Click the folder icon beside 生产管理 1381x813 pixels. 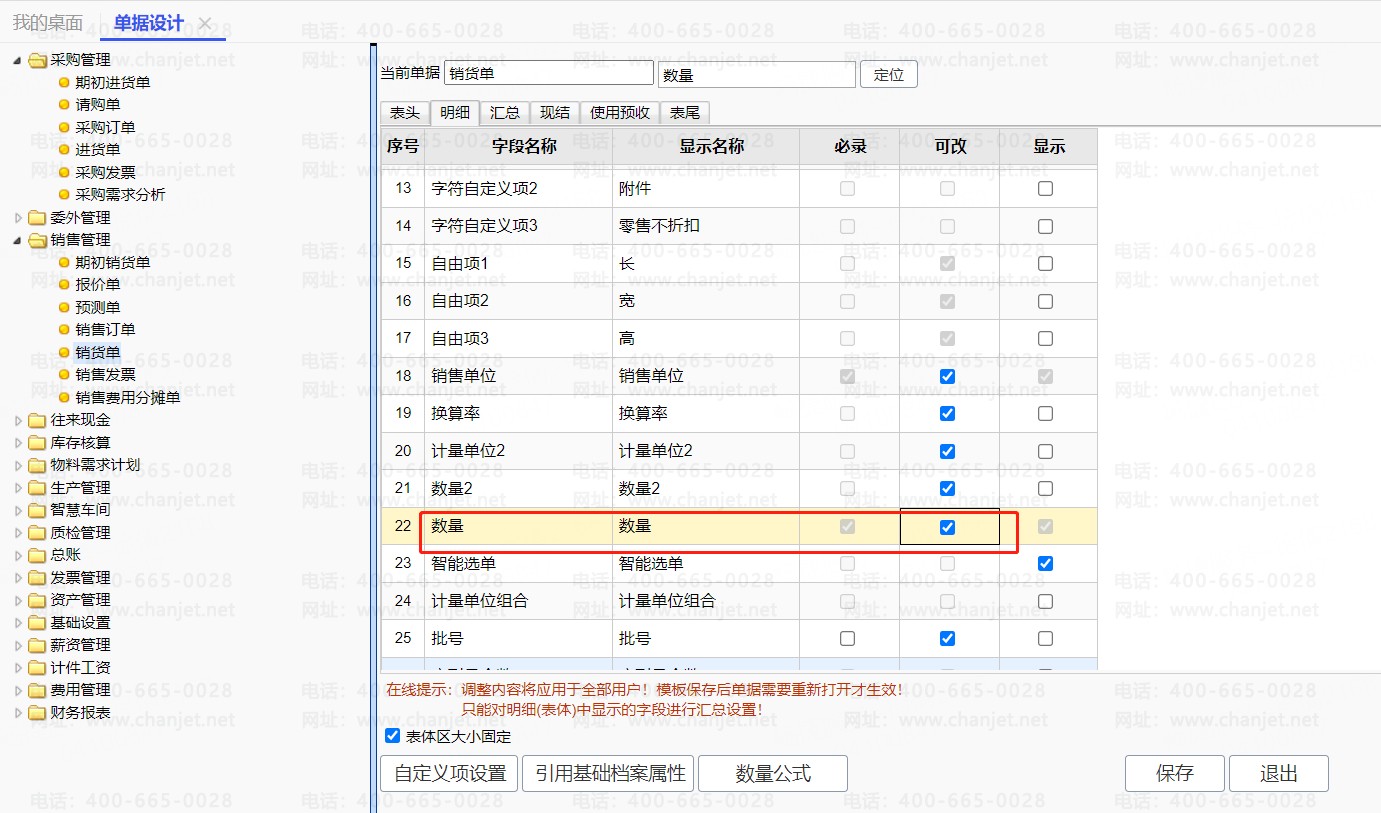click(x=38, y=488)
